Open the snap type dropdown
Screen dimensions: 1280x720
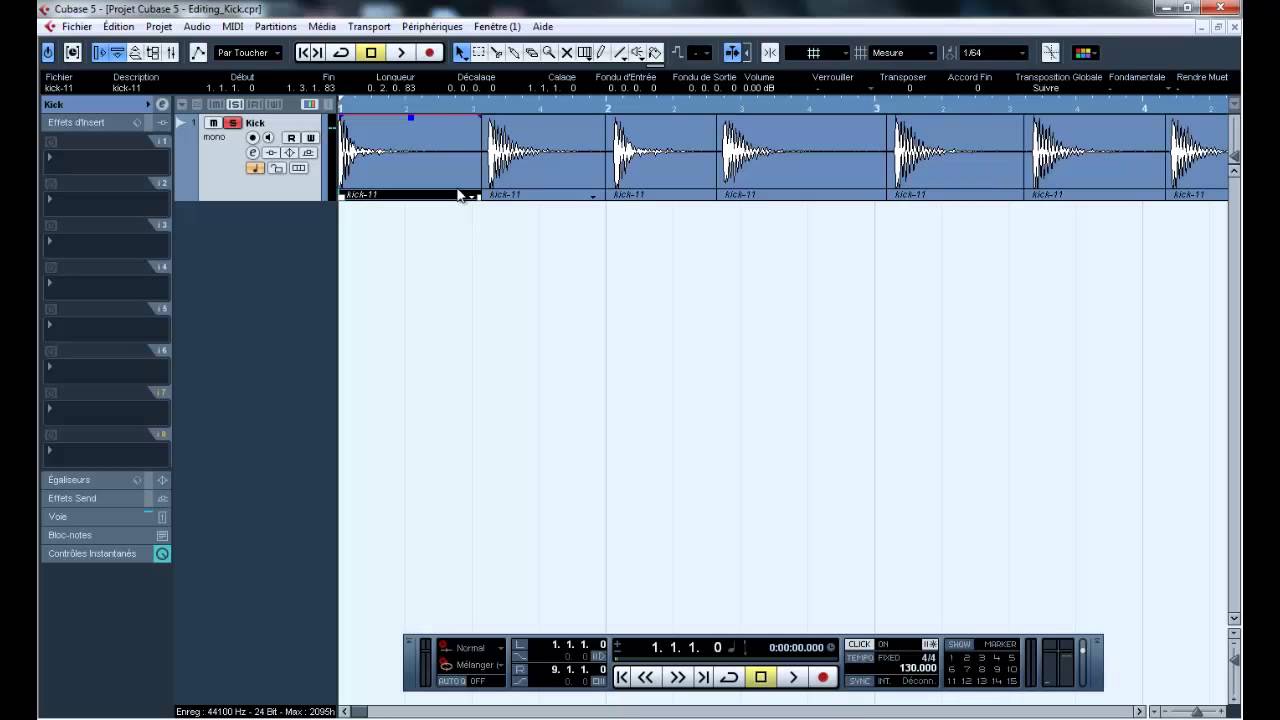(x=816, y=53)
